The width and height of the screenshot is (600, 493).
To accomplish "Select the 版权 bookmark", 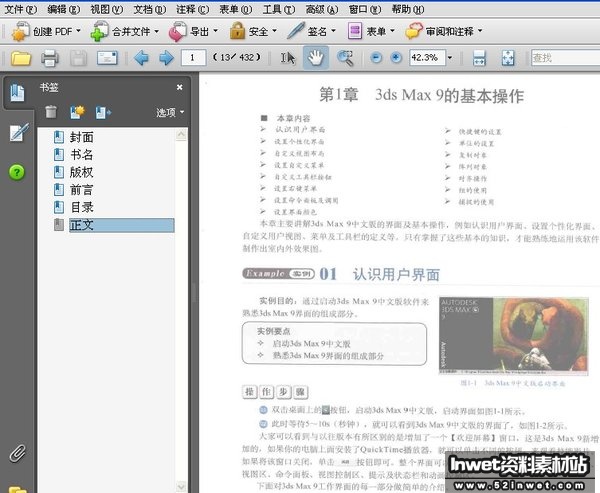I will [x=82, y=172].
